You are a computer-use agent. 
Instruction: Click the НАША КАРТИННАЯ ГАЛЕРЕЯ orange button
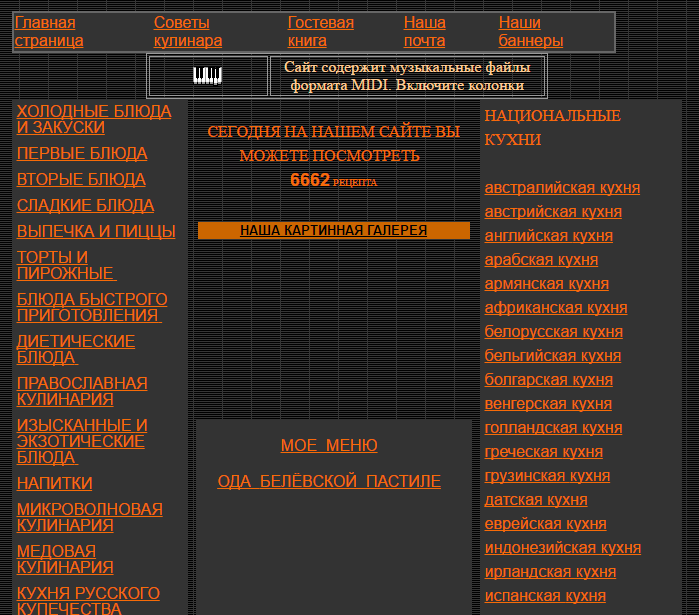[333, 230]
